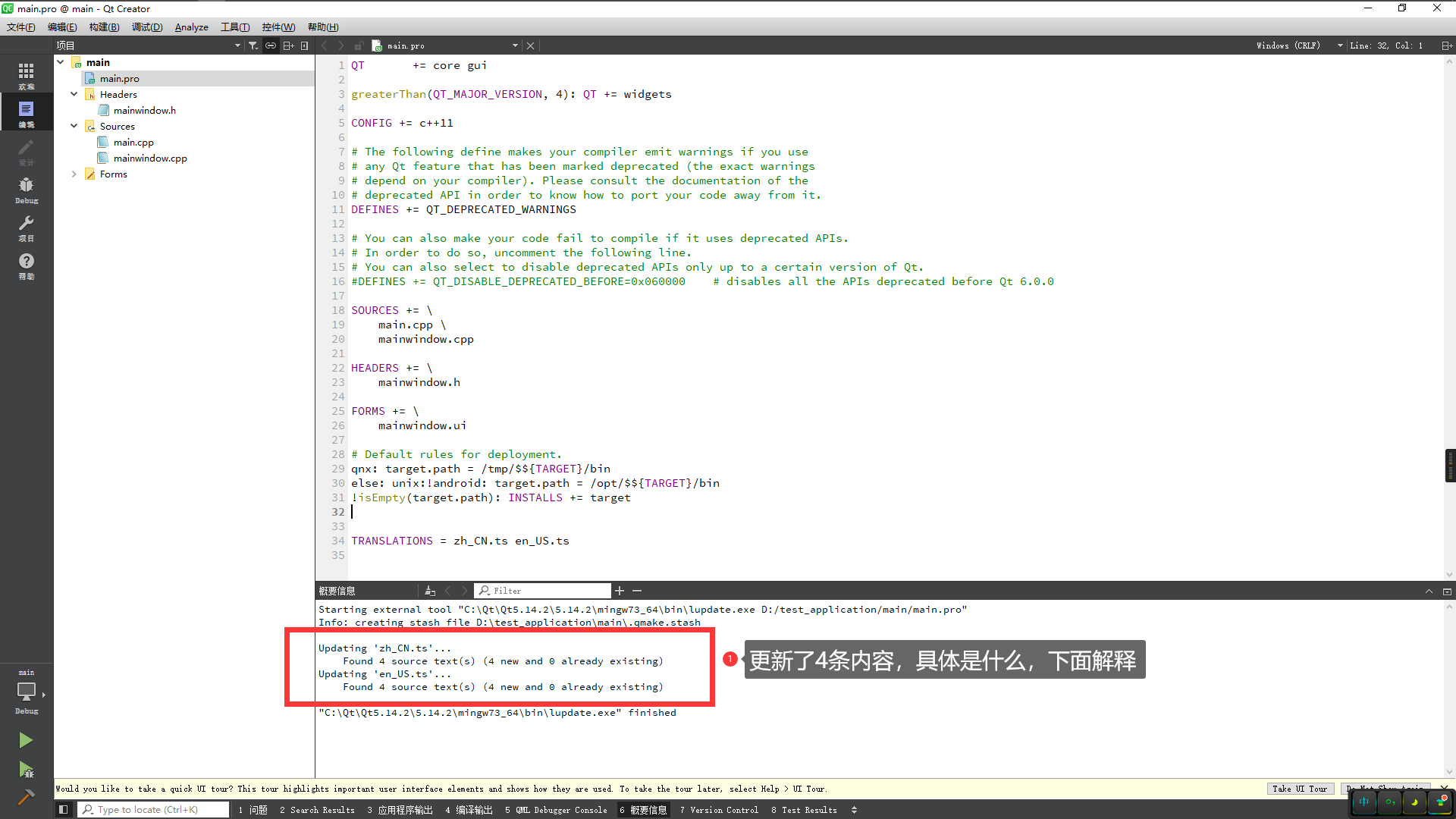Screen dimensions: 1456x819
Task: Zoom out output pane with minus
Action: coord(637,591)
